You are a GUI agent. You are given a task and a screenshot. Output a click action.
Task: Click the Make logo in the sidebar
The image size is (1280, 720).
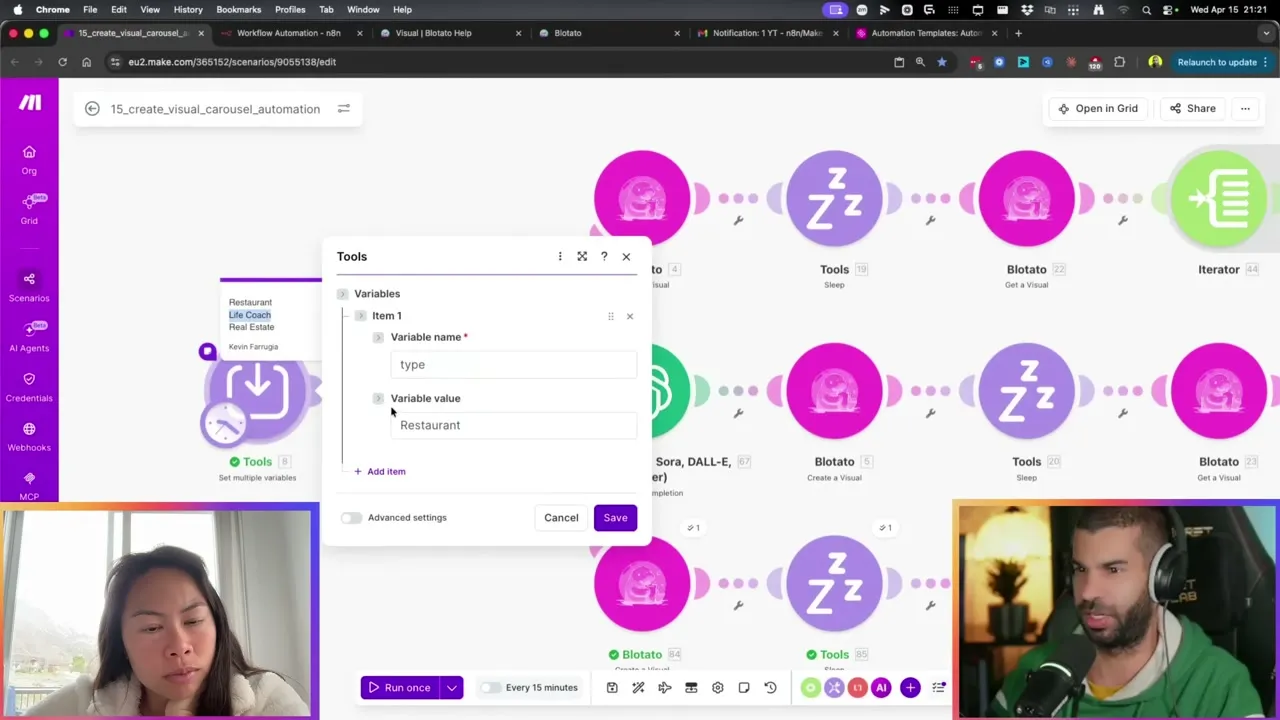coord(30,102)
